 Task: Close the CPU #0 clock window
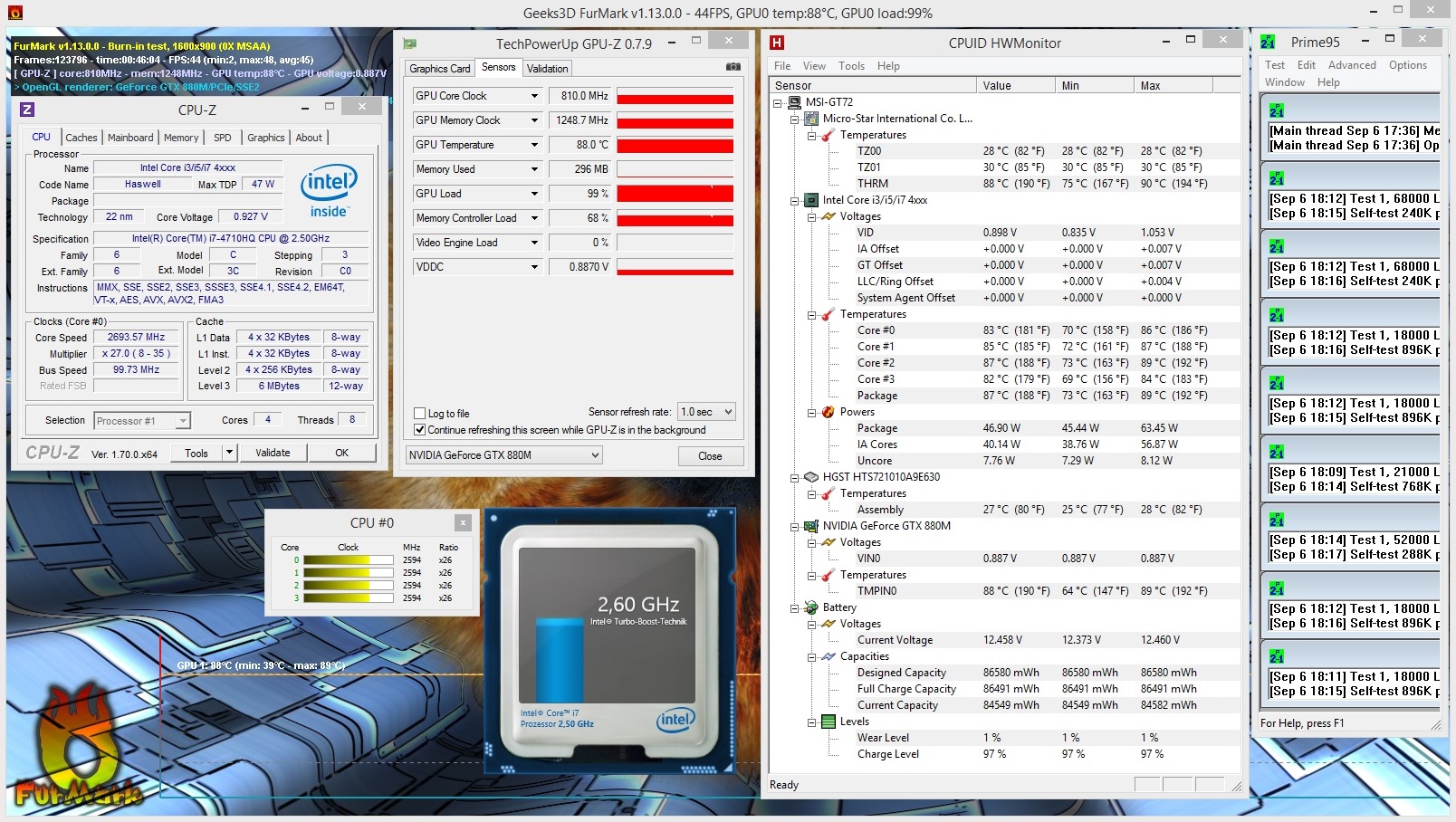coord(463,522)
